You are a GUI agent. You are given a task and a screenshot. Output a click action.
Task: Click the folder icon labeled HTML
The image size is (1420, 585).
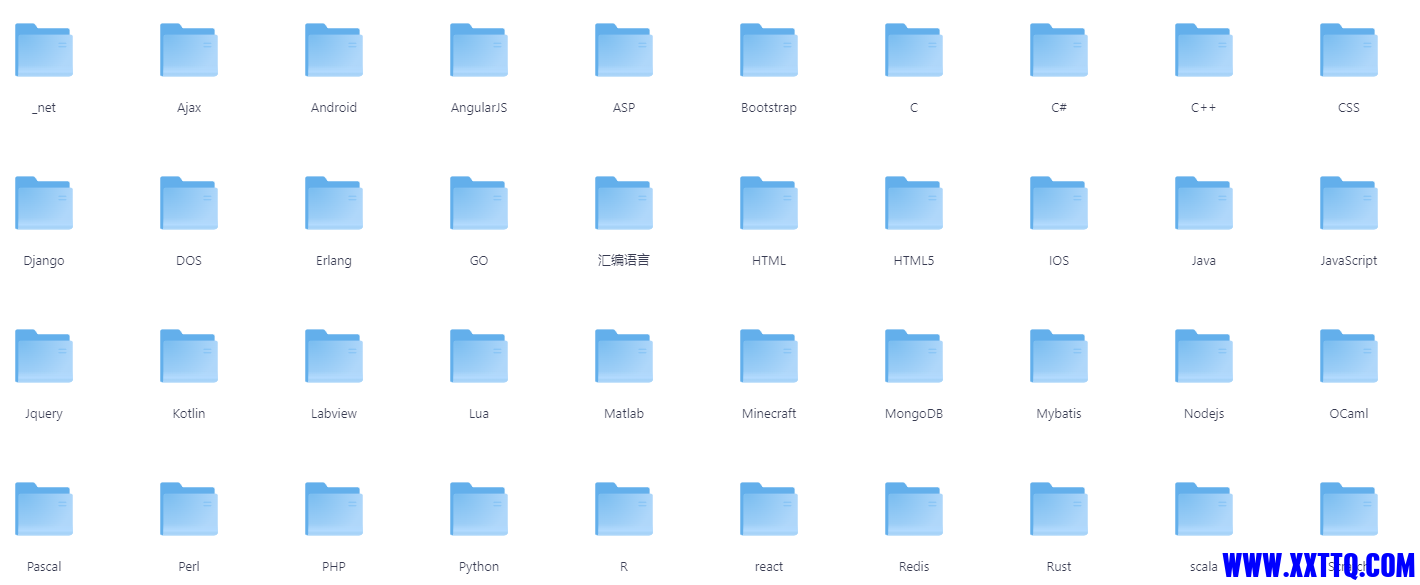pos(769,203)
